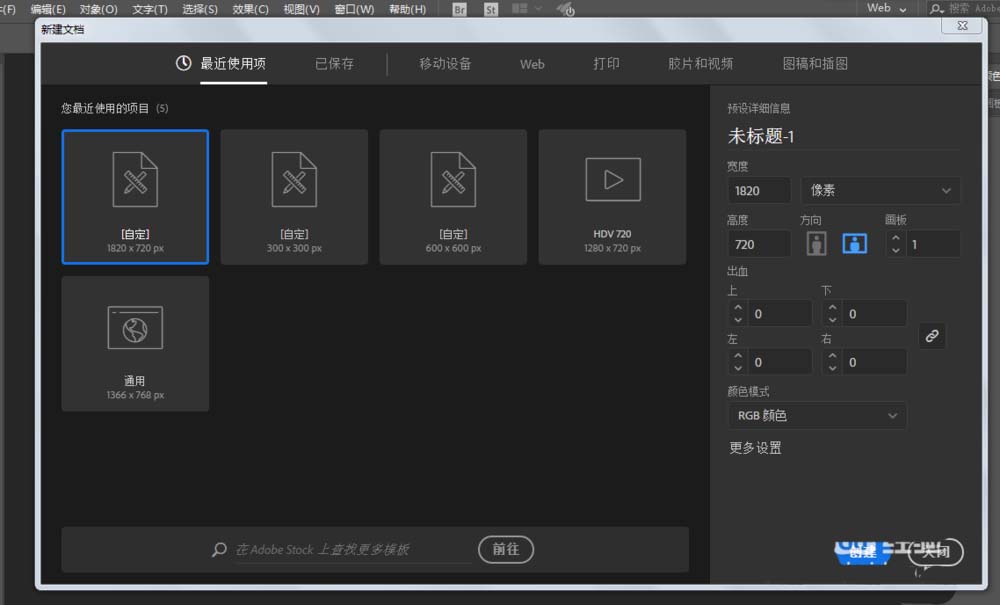Open the Web workspace dropdown

point(886,8)
